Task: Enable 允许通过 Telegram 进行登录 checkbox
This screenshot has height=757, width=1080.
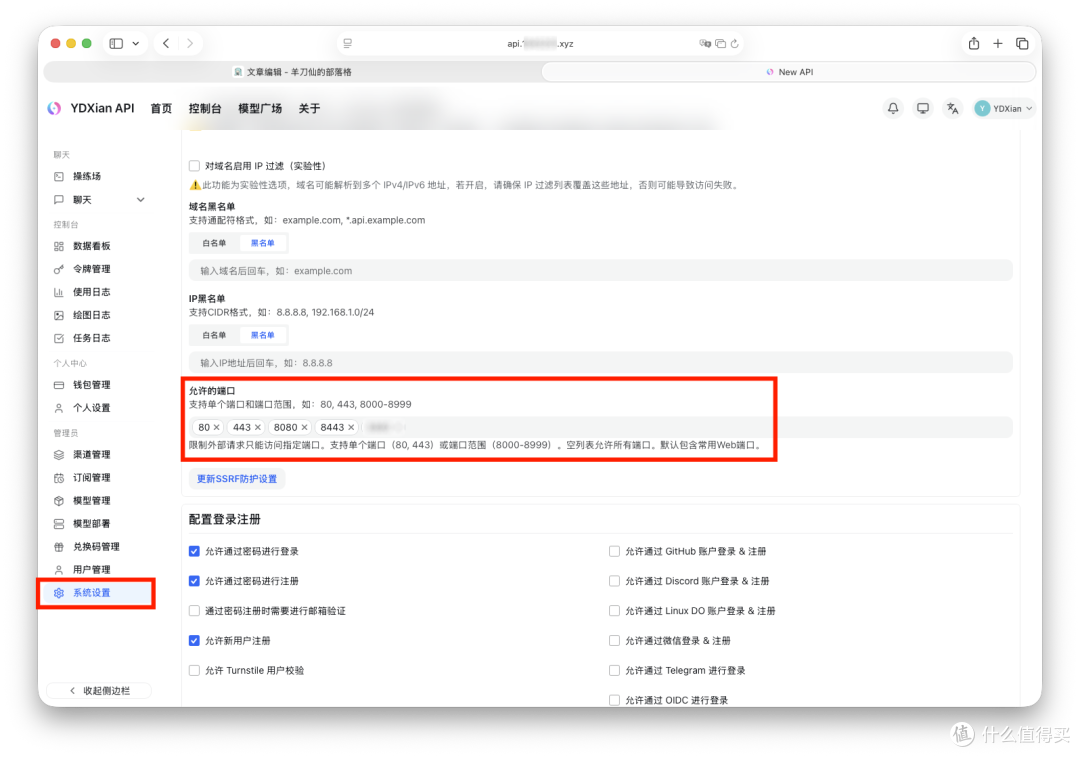Action: (x=614, y=670)
